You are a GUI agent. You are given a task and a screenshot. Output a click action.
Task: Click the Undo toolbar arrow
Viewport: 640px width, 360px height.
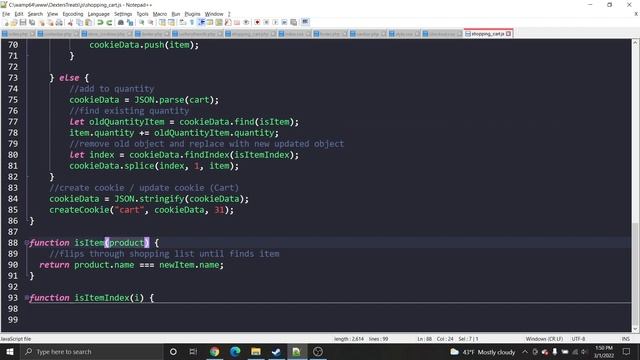coord(100,22)
